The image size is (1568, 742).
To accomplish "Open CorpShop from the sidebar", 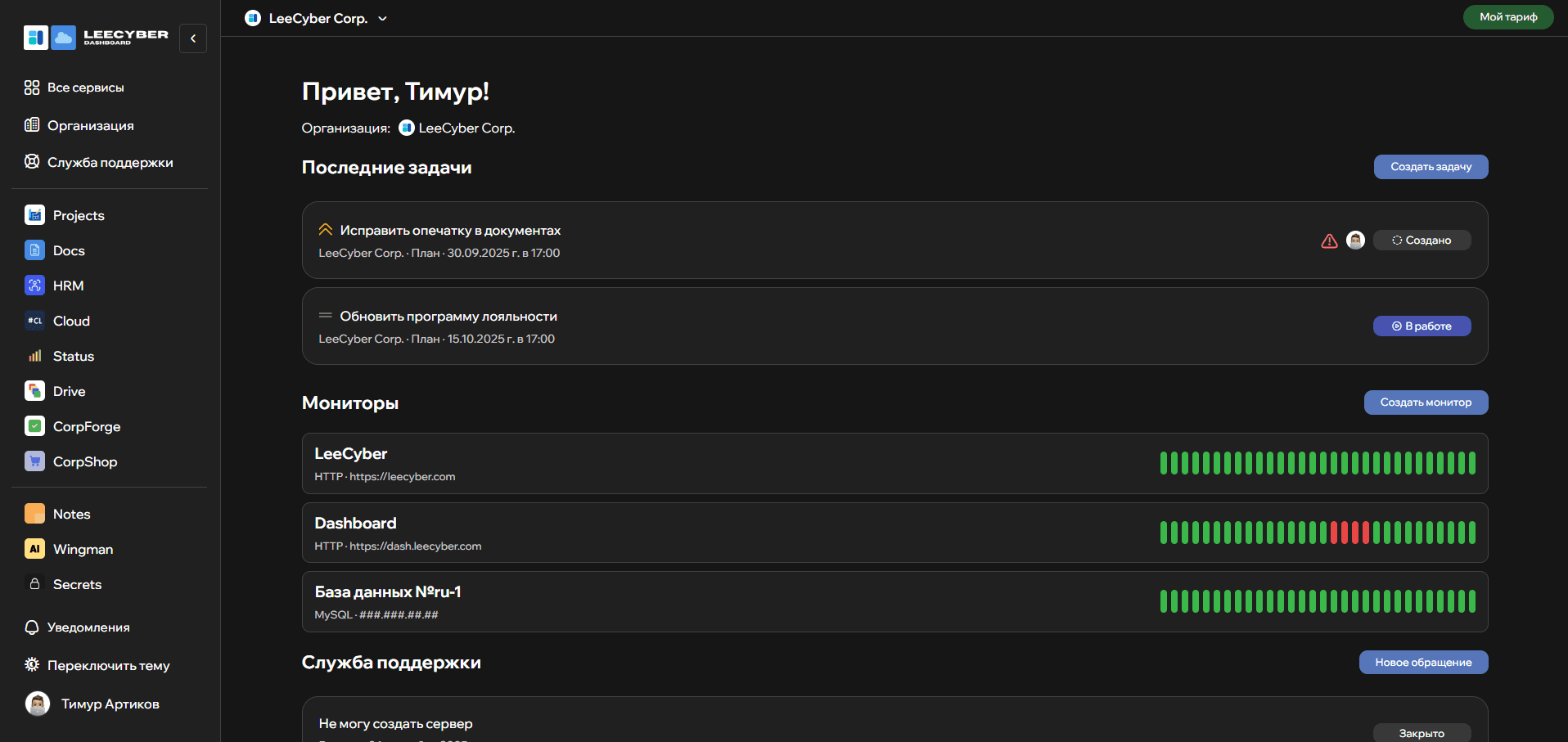I will coord(84,461).
